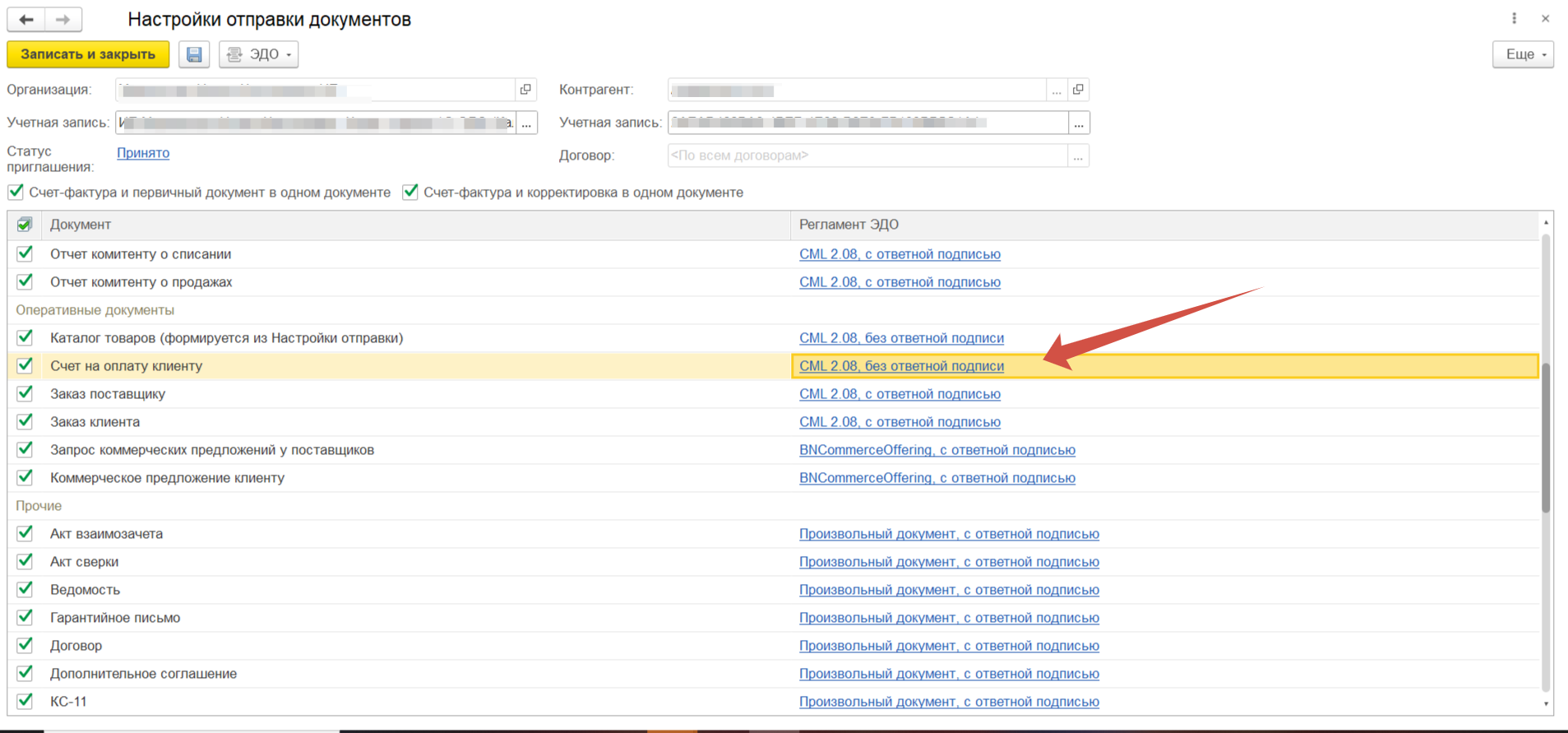1568x733 pixels.
Task: Click the Документ column header
Action: click(81, 225)
